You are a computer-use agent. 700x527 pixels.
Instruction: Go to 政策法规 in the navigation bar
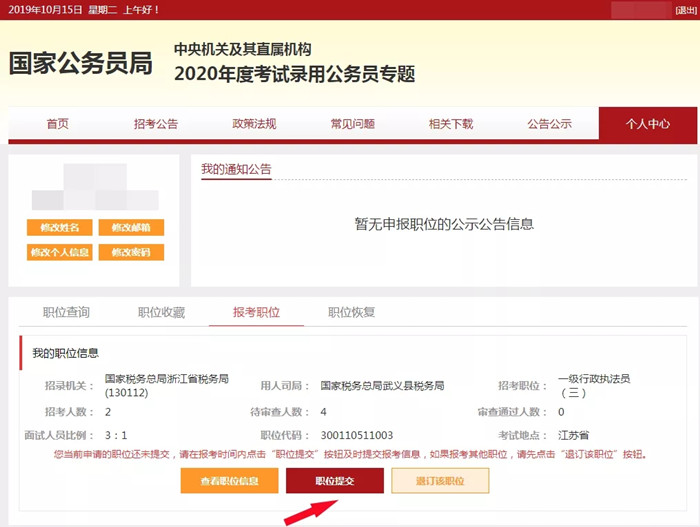[x=254, y=124]
